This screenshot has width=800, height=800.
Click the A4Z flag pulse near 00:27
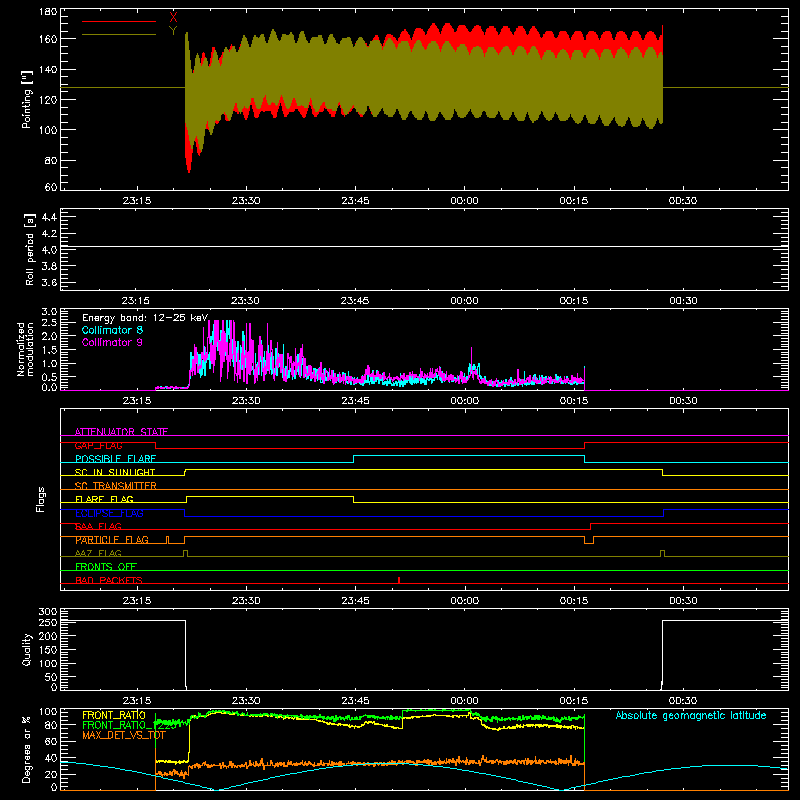tap(662, 553)
